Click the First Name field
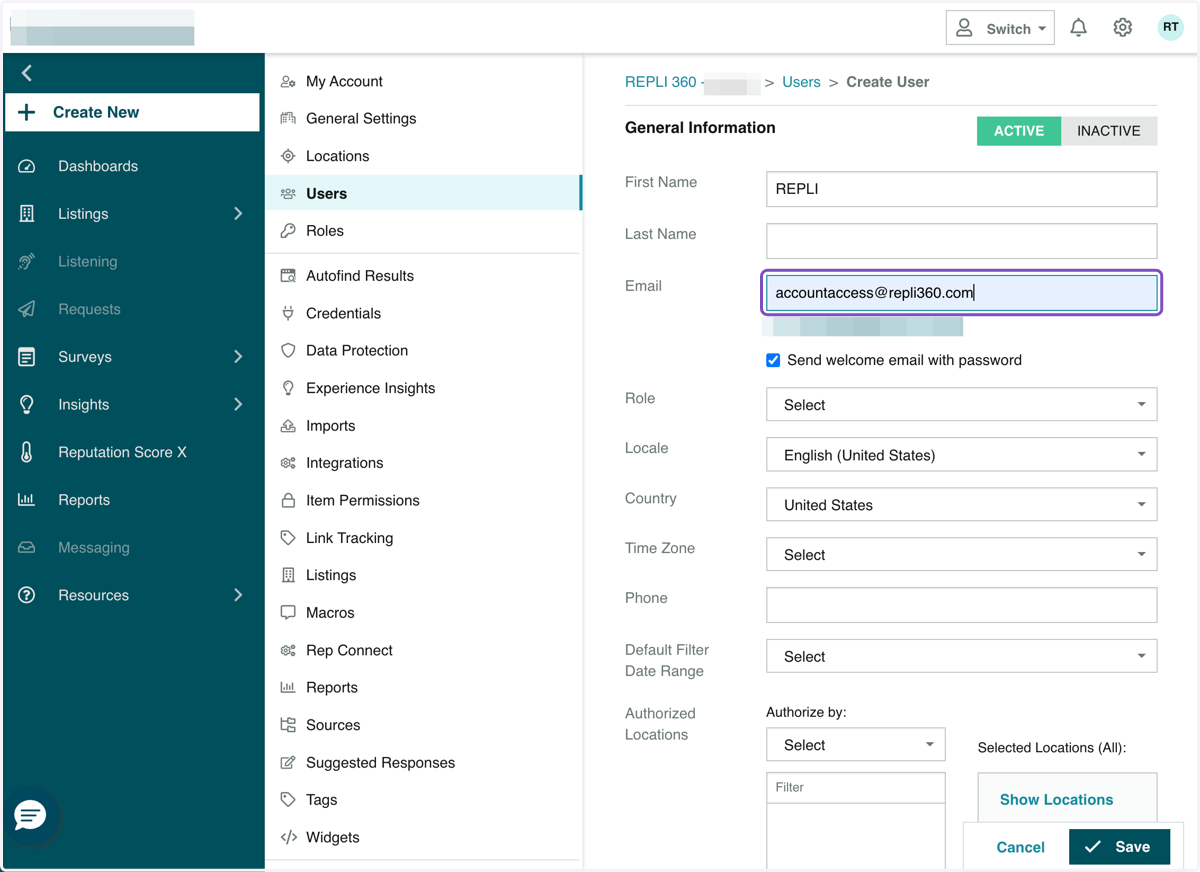This screenshot has height=872, width=1200. click(x=962, y=189)
